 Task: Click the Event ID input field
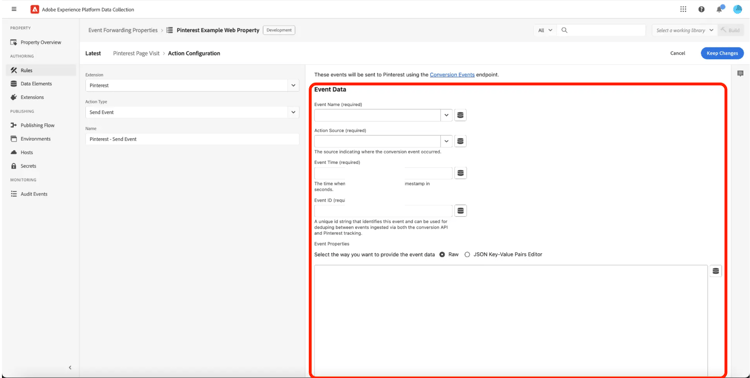[x=383, y=211]
